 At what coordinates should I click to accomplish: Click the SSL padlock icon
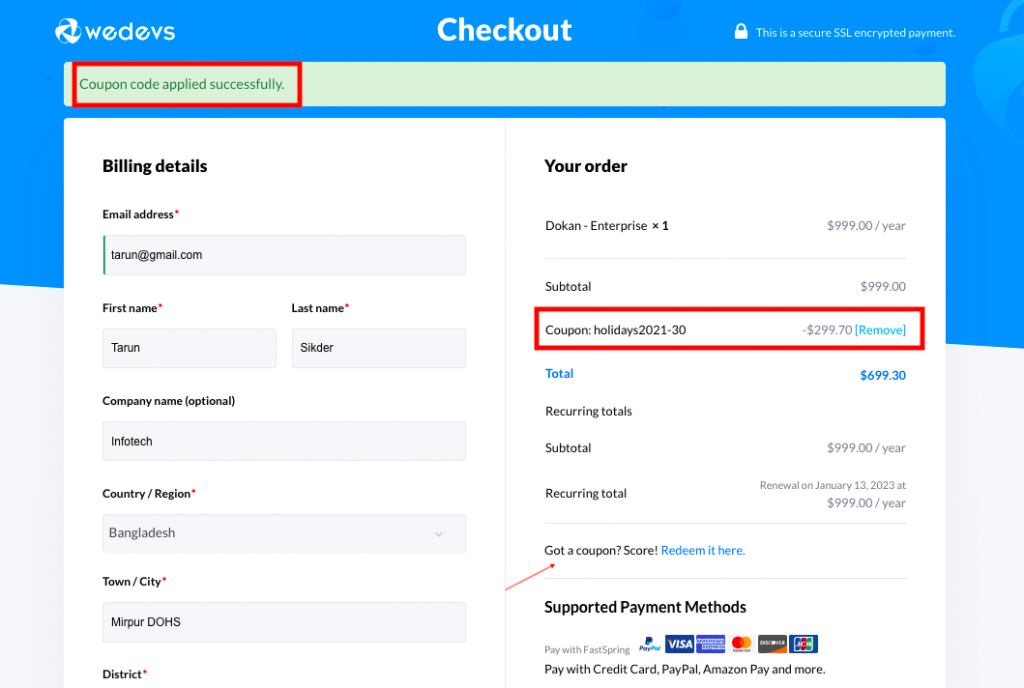tap(741, 31)
